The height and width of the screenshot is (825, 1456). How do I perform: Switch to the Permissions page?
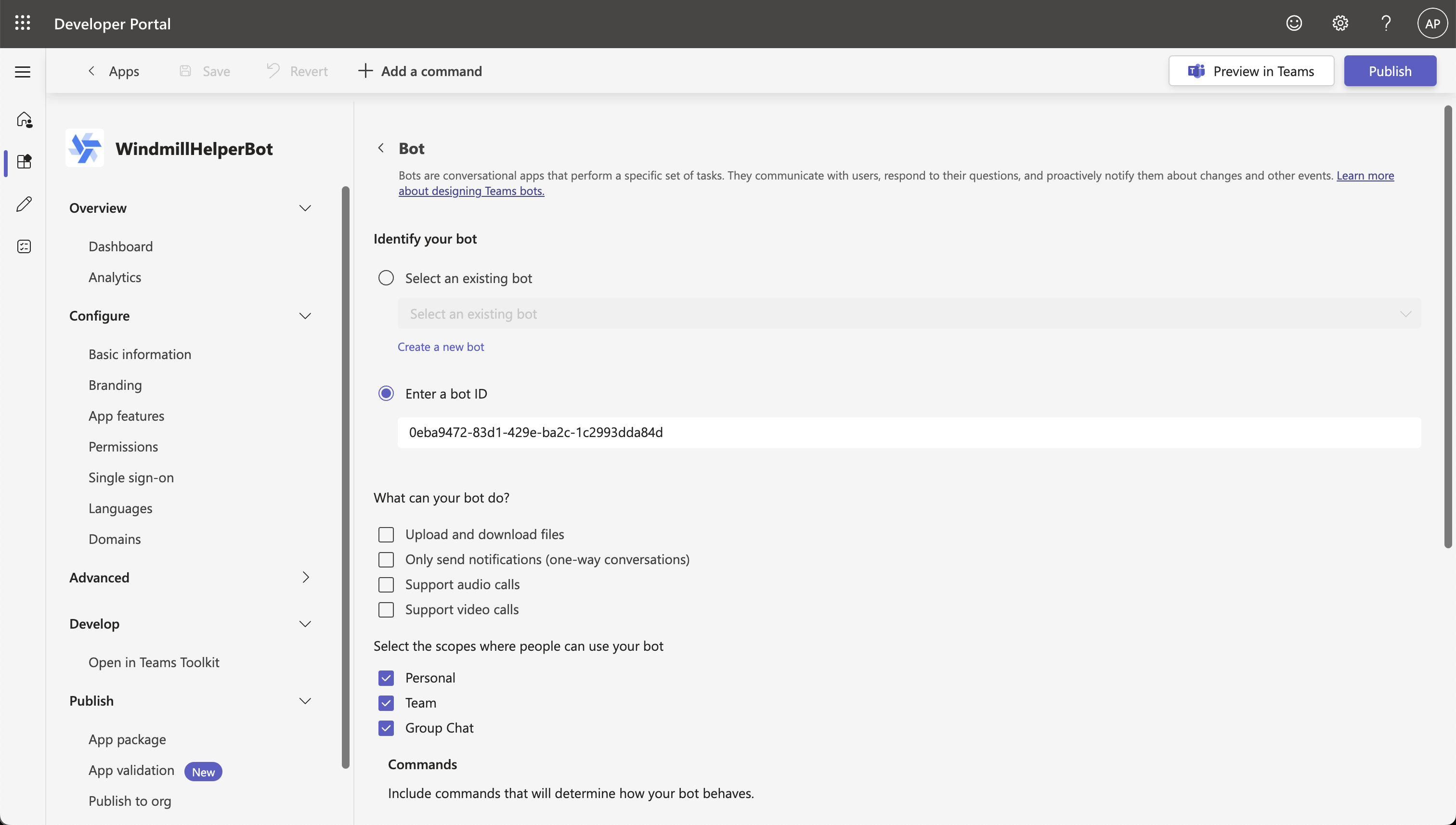[123, 447]
